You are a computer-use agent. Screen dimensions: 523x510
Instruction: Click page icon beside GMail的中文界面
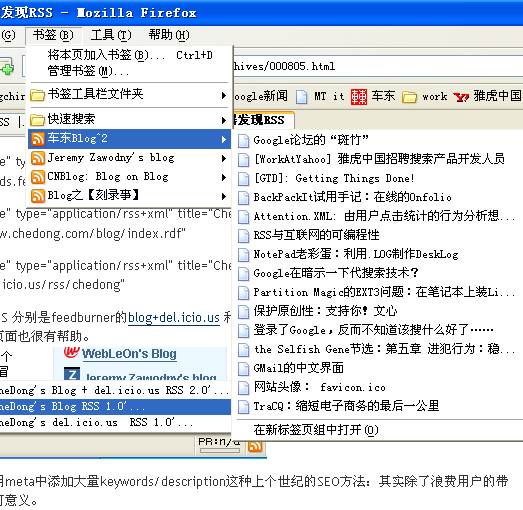coord(243,369)
